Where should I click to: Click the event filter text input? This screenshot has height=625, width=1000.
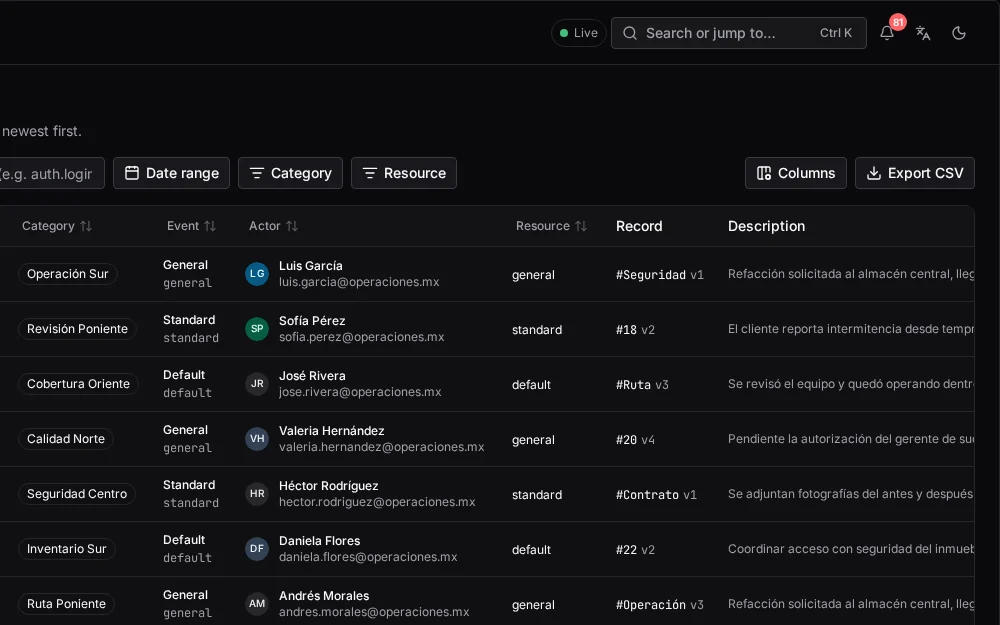pos(50,173)
